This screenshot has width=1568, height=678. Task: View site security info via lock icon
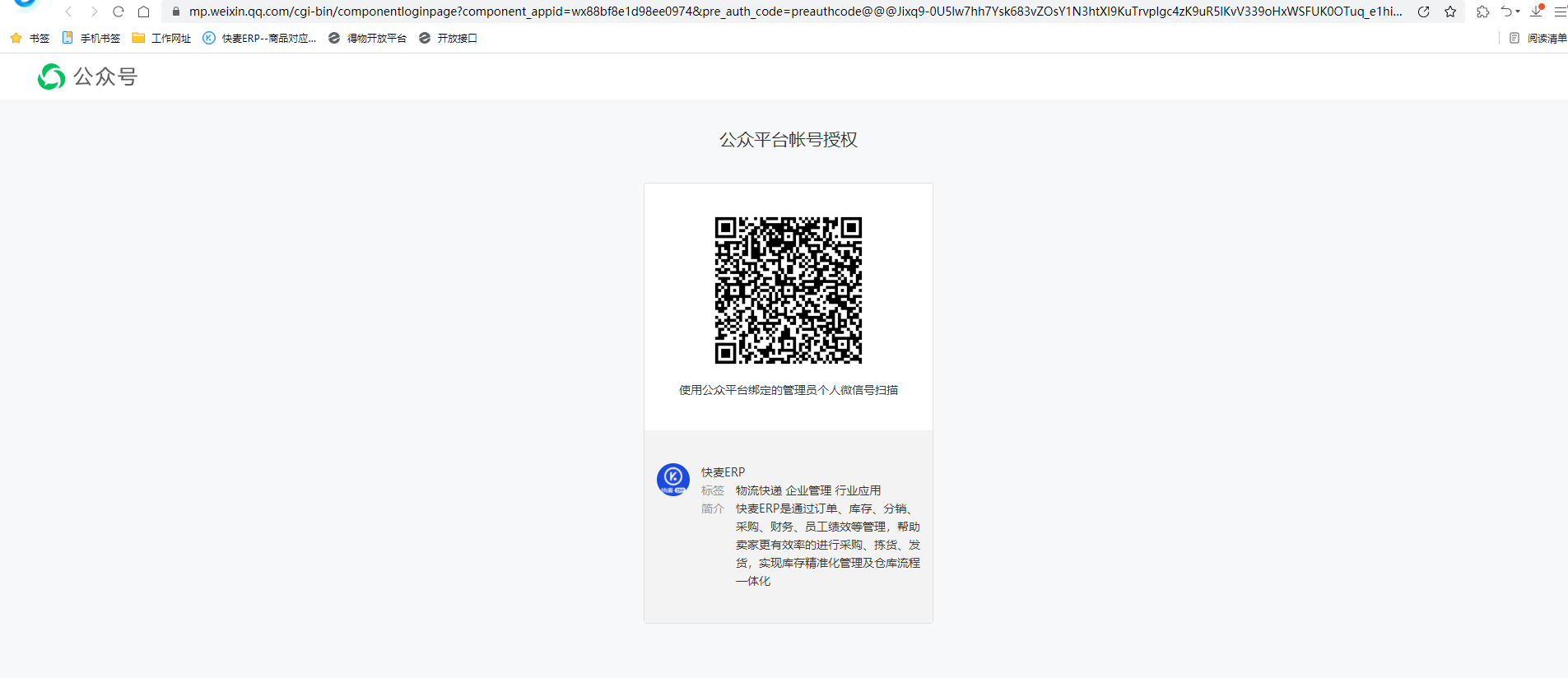[175, 12]
